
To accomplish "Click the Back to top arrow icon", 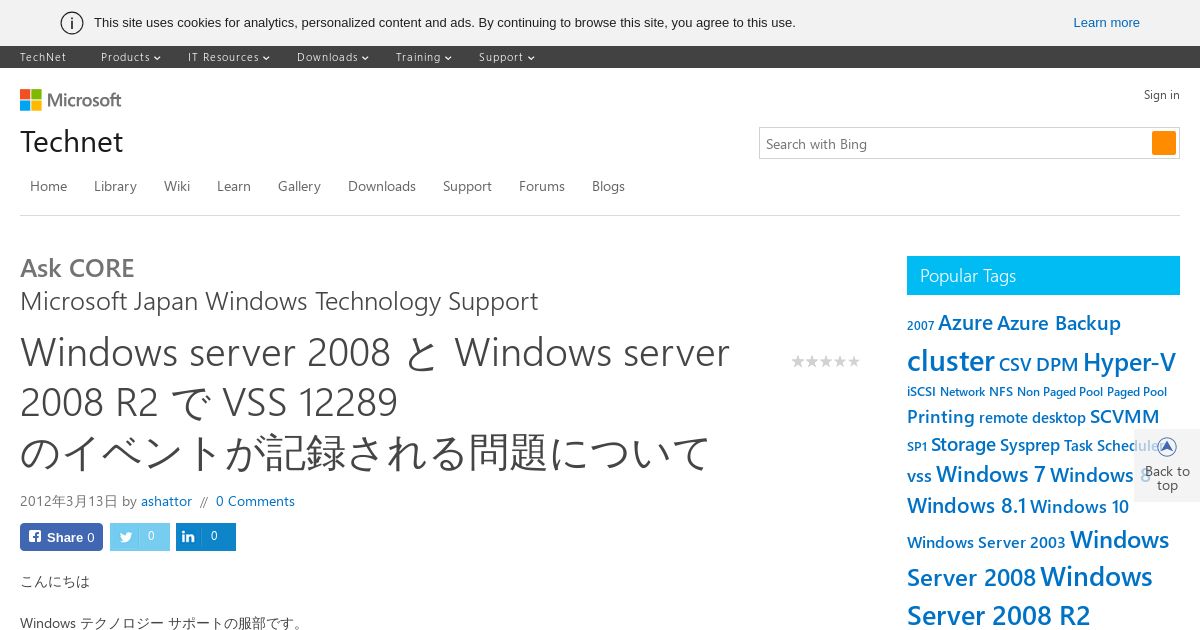I will click(1167, 447).
